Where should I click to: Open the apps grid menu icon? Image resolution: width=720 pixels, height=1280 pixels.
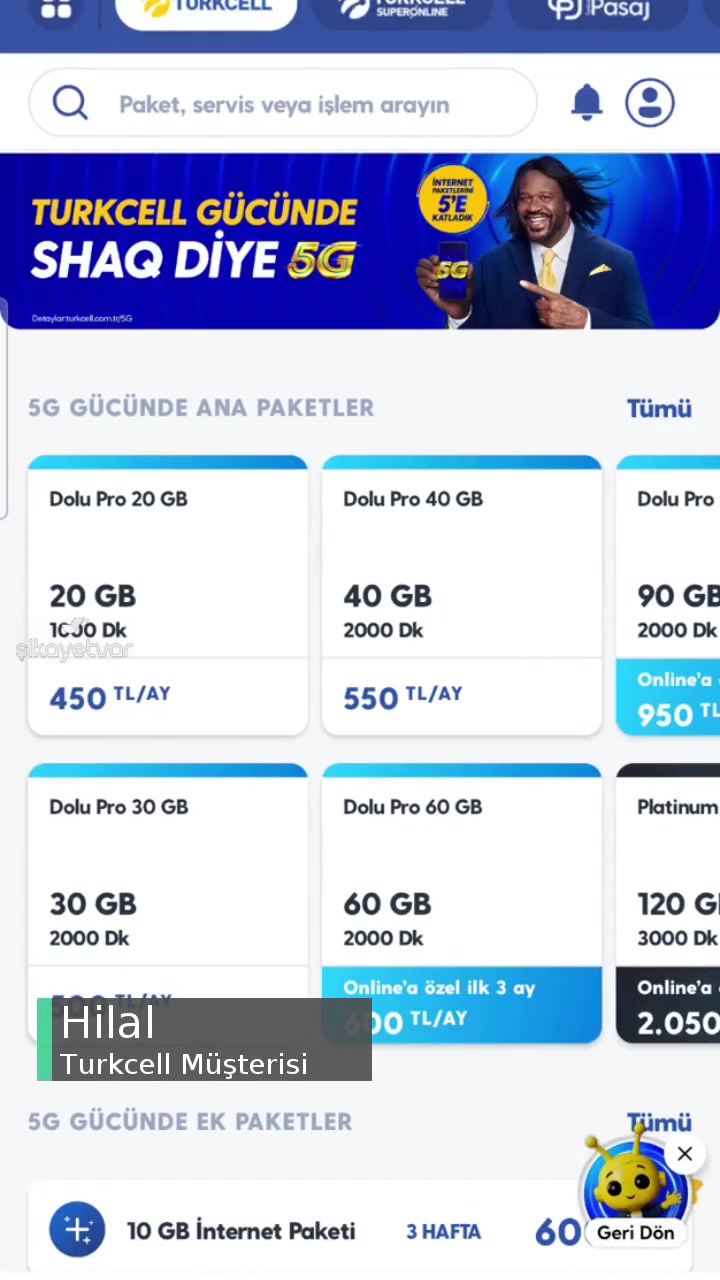56,10
